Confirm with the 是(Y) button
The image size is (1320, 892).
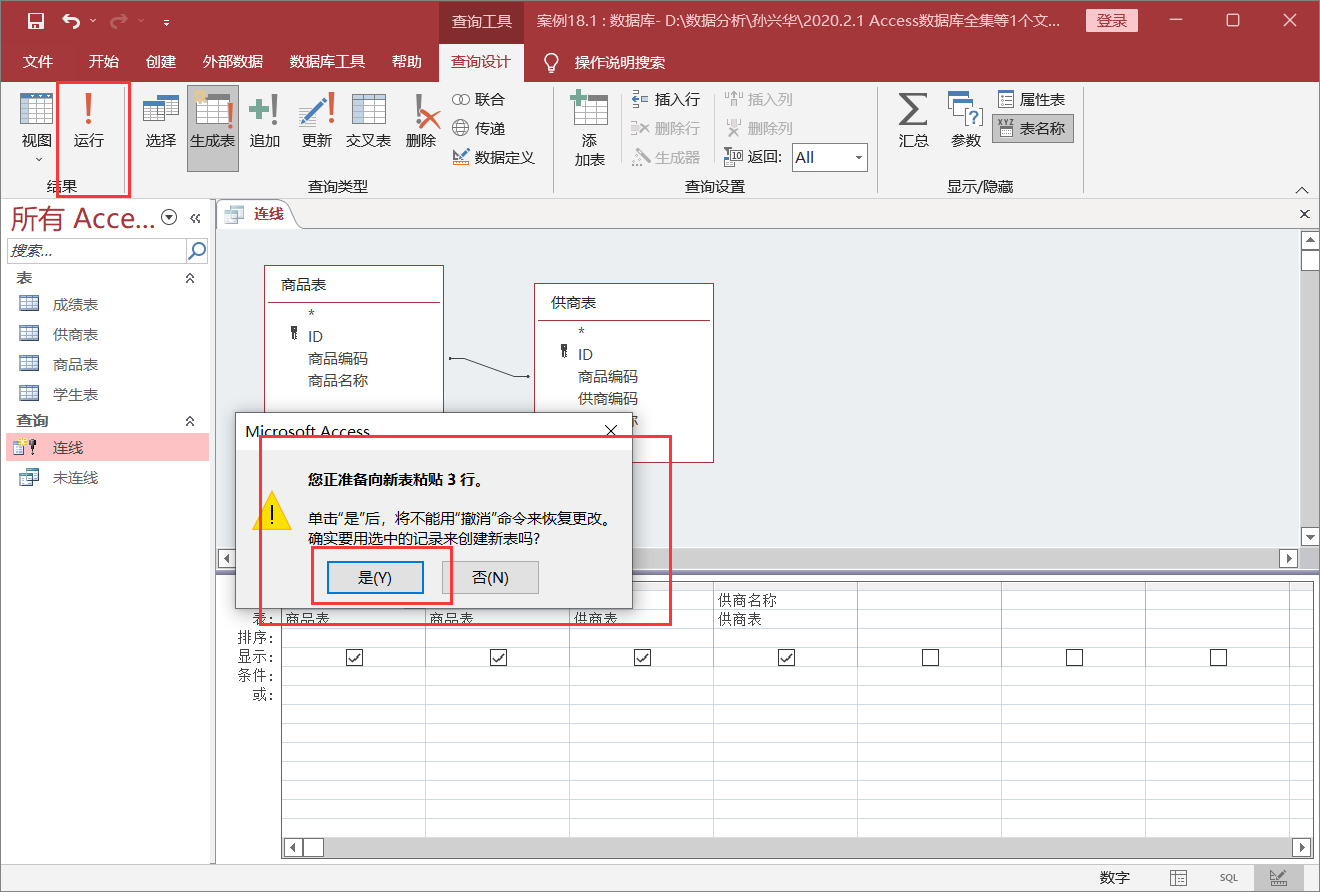click(x=375, y=577)
